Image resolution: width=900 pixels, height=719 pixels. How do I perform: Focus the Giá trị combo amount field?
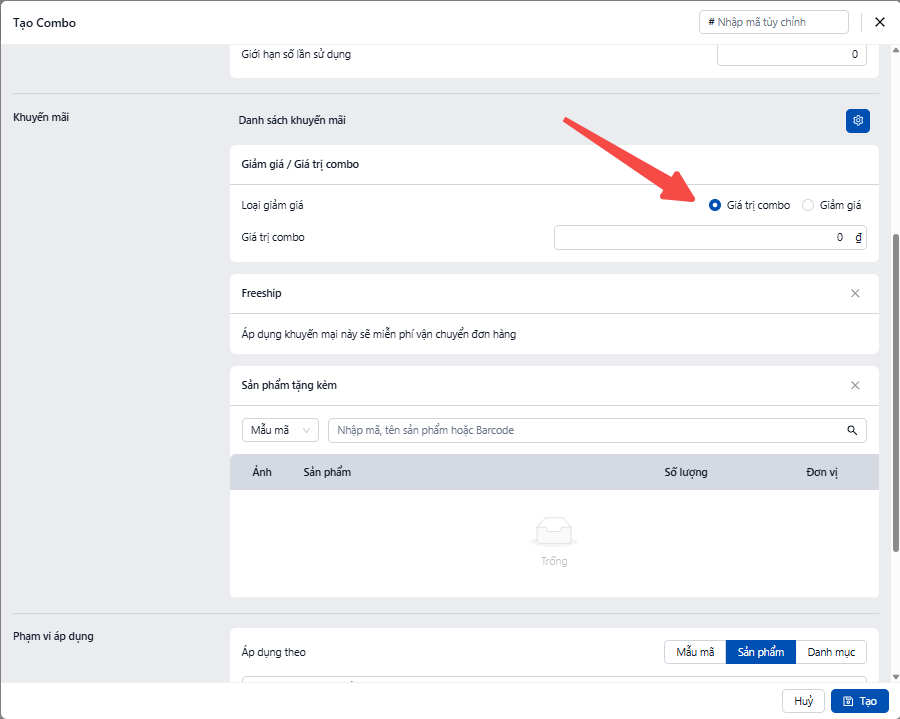(x=700, y=238)
